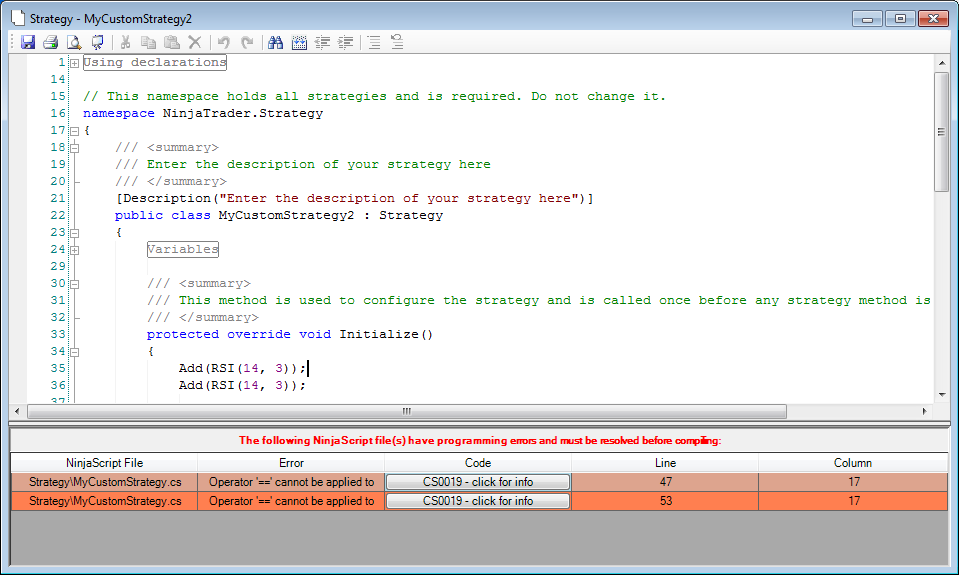Image resolution: width=959 pixels, height=575 pixels.
Task: Collapse the Initialize method body at line 34
Action: 75,352
